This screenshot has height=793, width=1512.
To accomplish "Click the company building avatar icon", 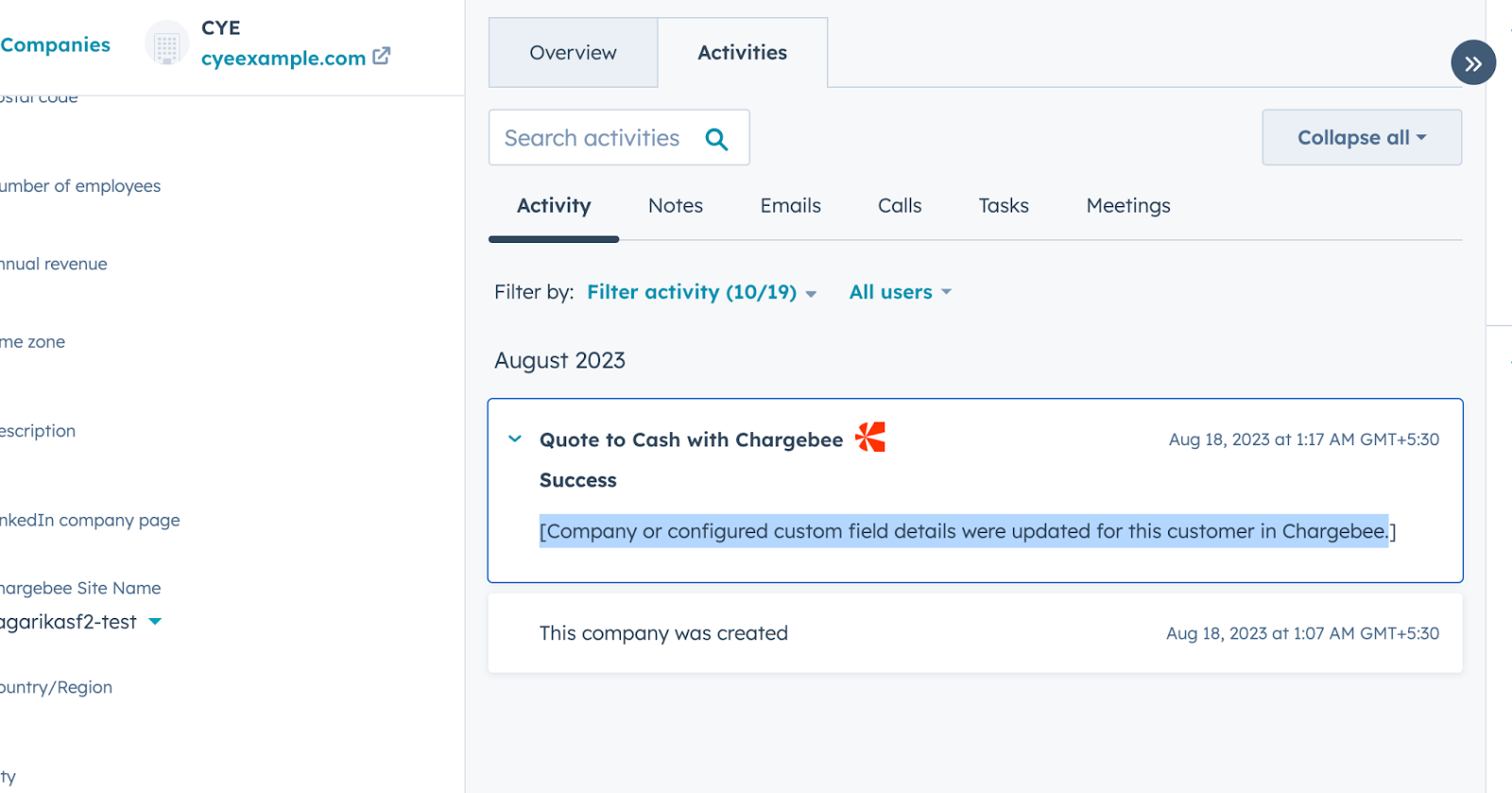I will [167, 45].
